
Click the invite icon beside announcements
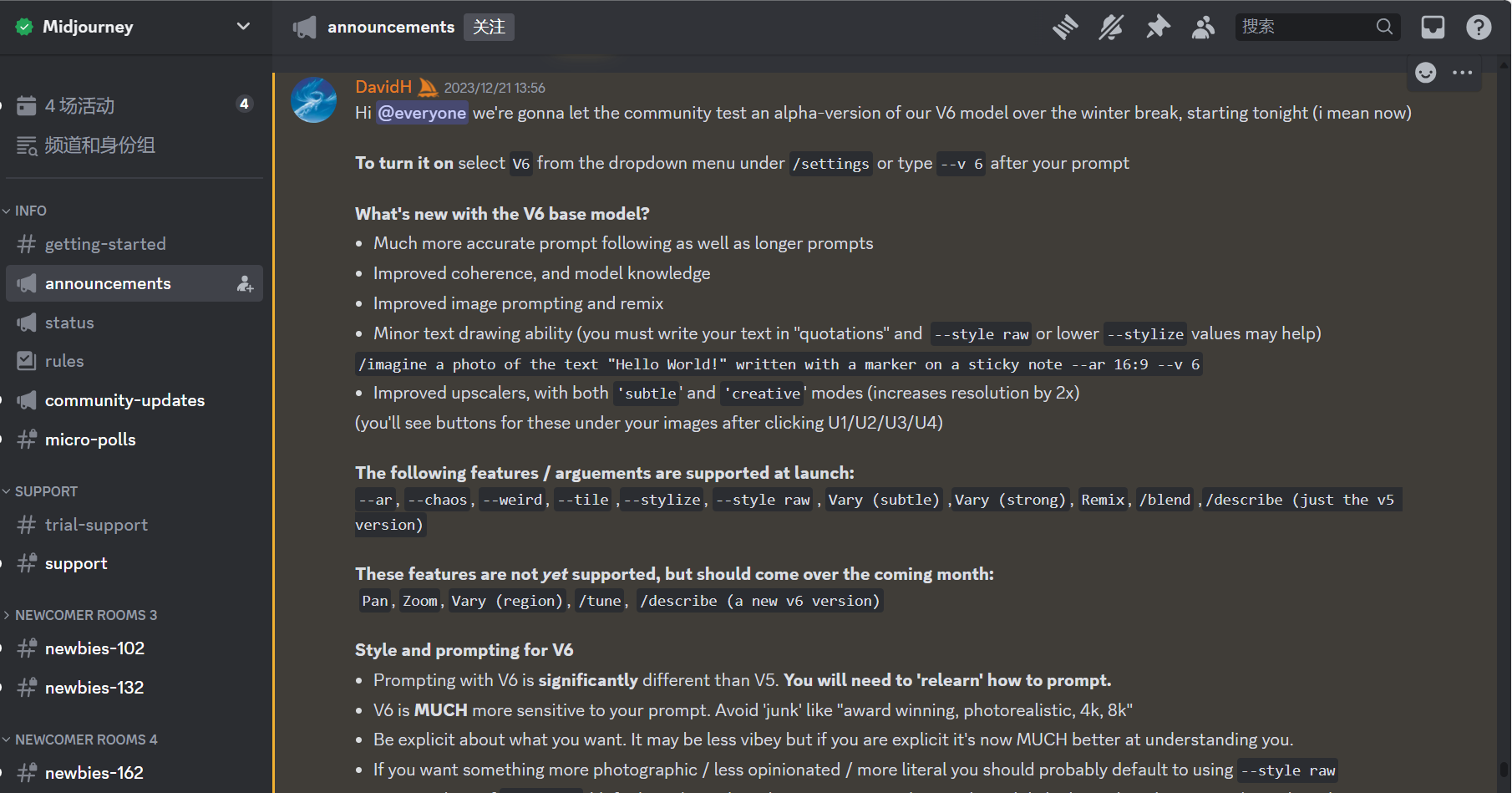click(x=245, y=284)
